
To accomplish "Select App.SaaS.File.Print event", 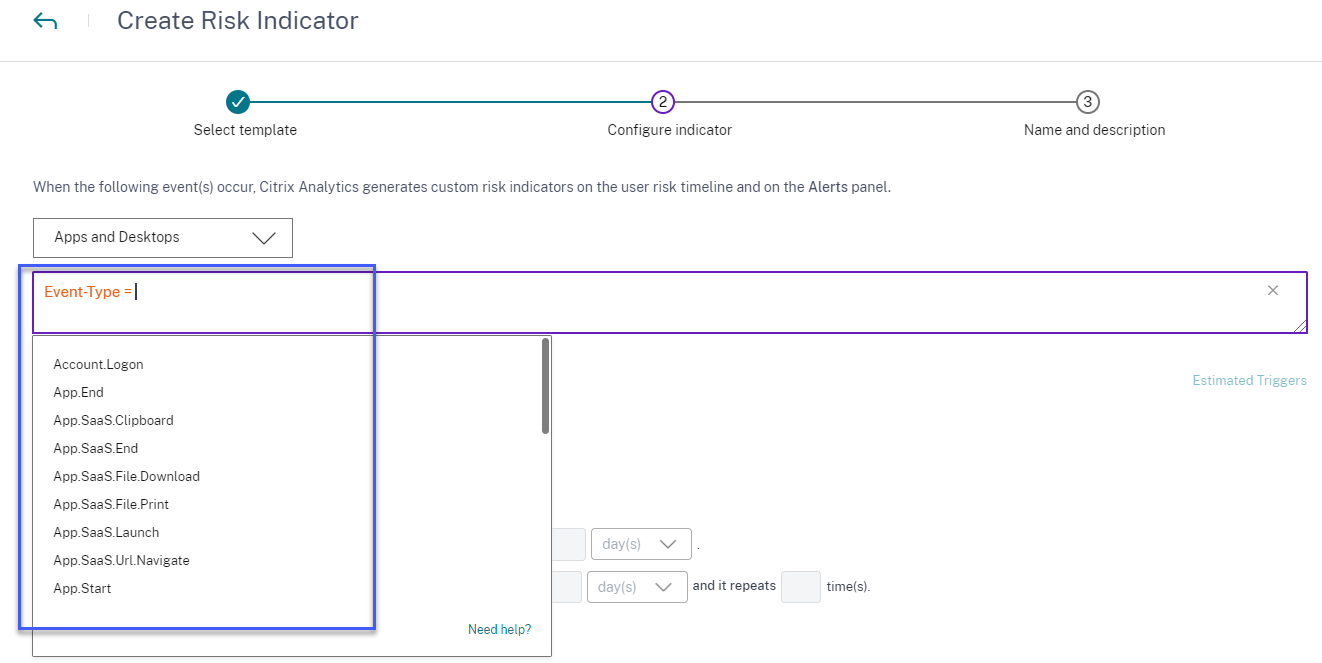I will [111, 505].
